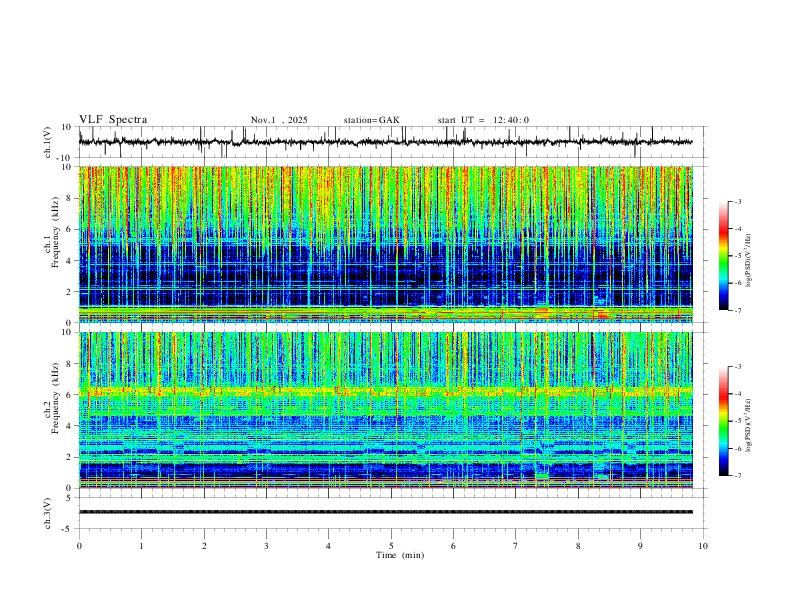Click the ch.1 waveform trace

pos(385,142)
